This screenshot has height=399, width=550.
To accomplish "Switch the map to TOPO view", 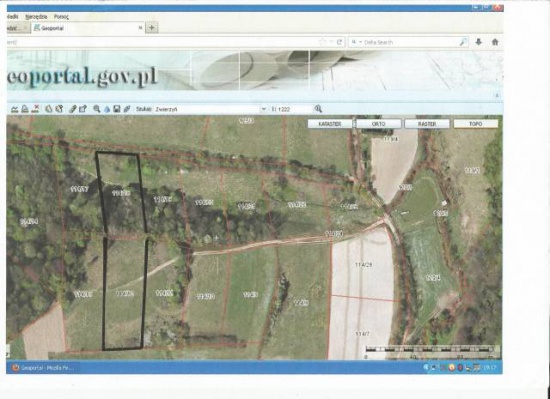I will 476,124.
